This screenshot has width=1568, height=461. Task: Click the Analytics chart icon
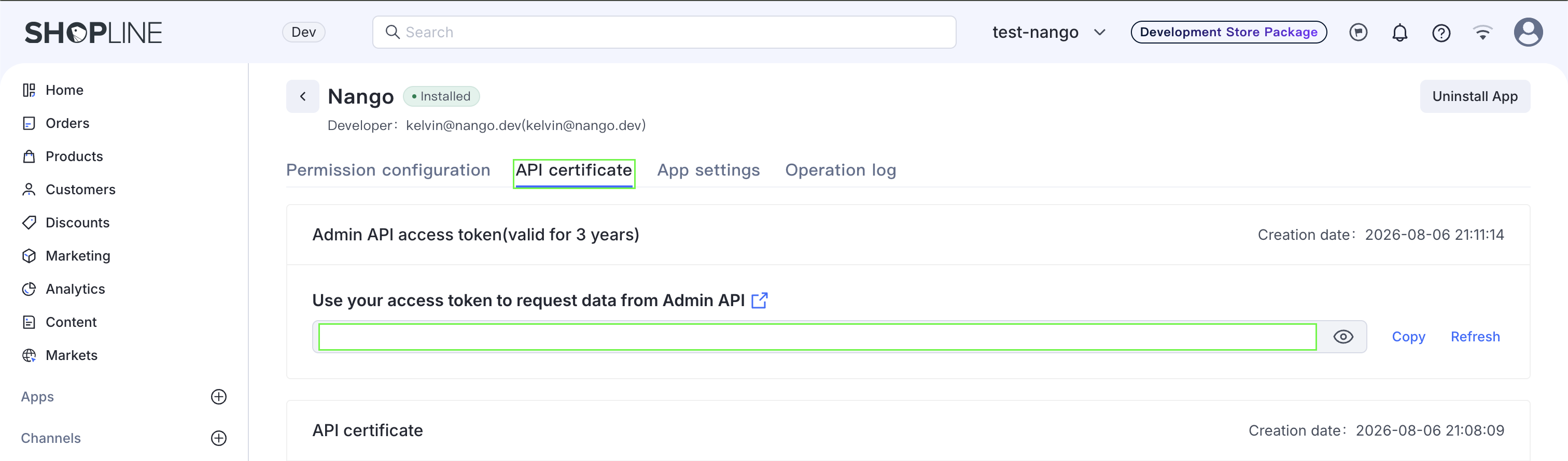29,289
